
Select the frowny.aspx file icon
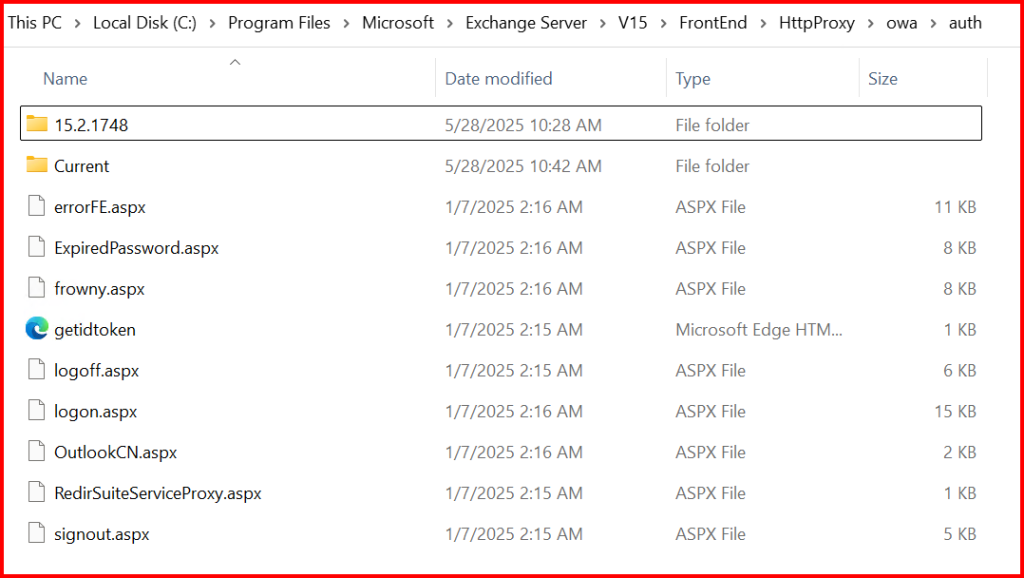(37, 288)
